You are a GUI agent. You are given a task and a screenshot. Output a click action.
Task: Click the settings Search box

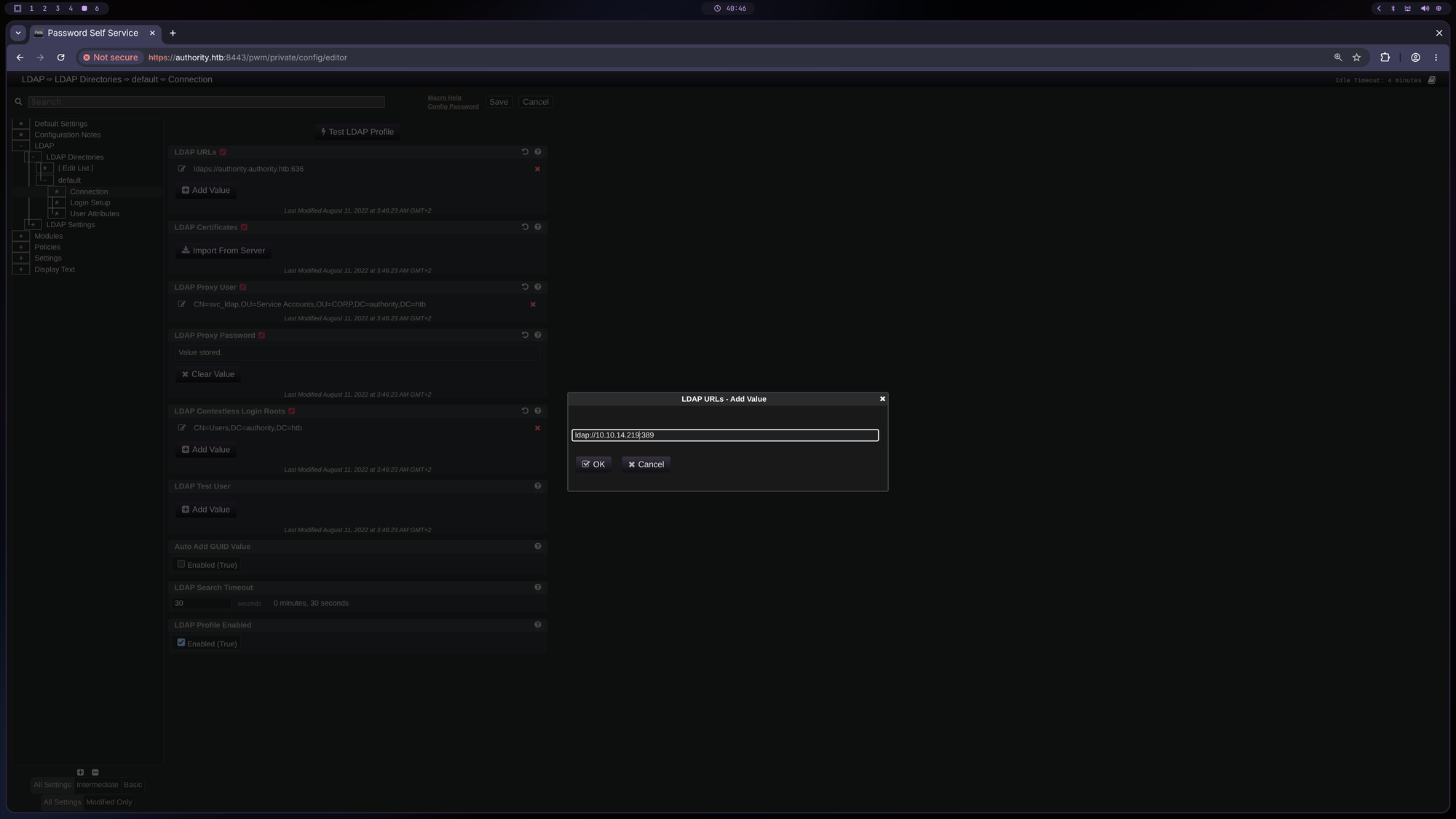click(206, 102)
